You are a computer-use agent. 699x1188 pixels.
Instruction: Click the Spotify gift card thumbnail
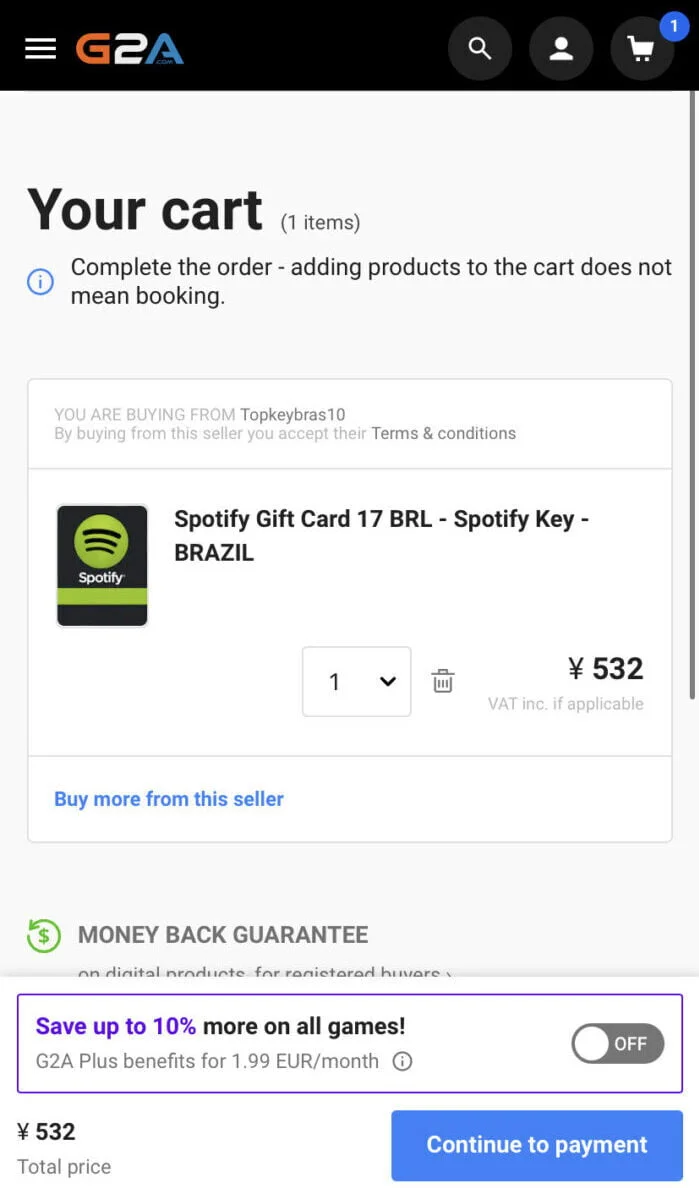pyautogui.click(x=102, y=566)
